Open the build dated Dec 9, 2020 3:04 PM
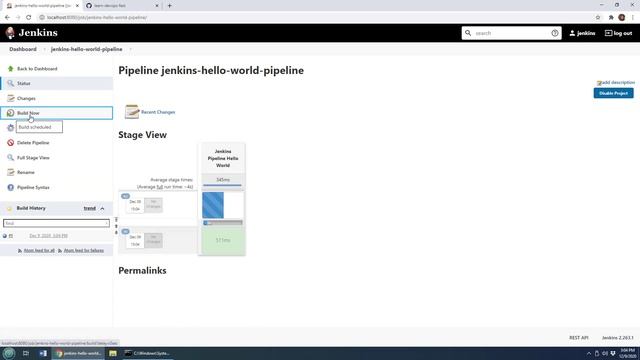This screenshot has width=640, height=360. [x=49, y=236]
